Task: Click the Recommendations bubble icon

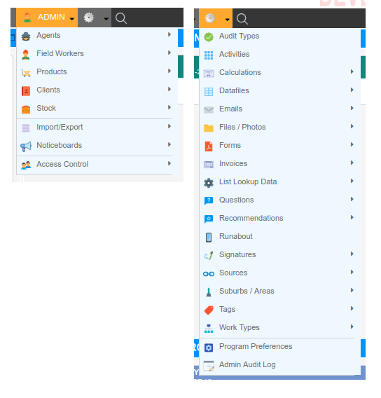Action: pyautogui.click(x=209, y=219)
